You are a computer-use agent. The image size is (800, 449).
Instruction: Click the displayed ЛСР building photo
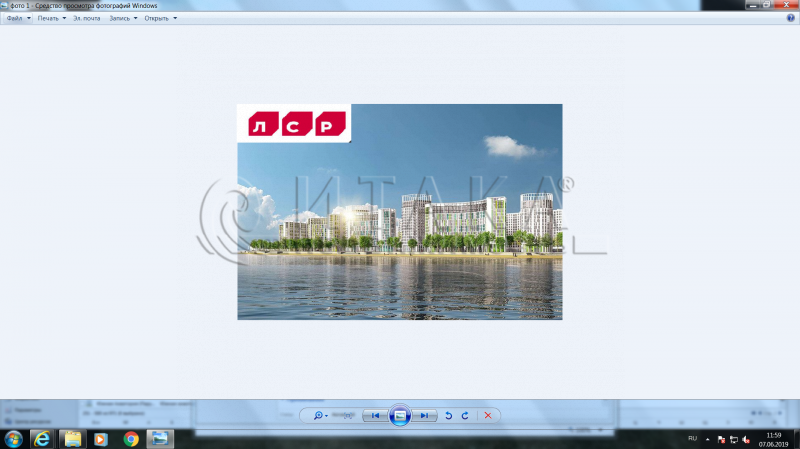(x=400, y=212)
